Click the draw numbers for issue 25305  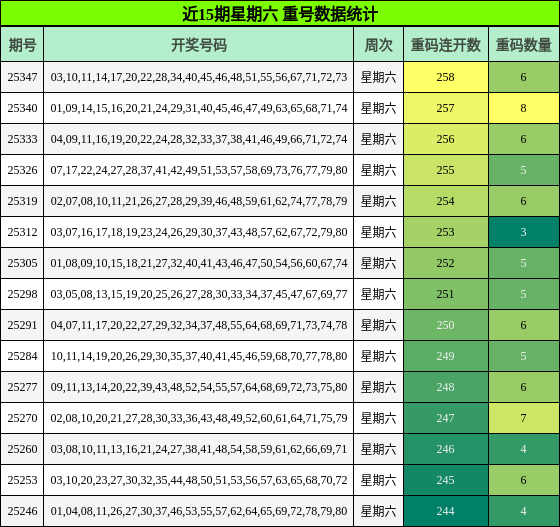tap(199, 263)
